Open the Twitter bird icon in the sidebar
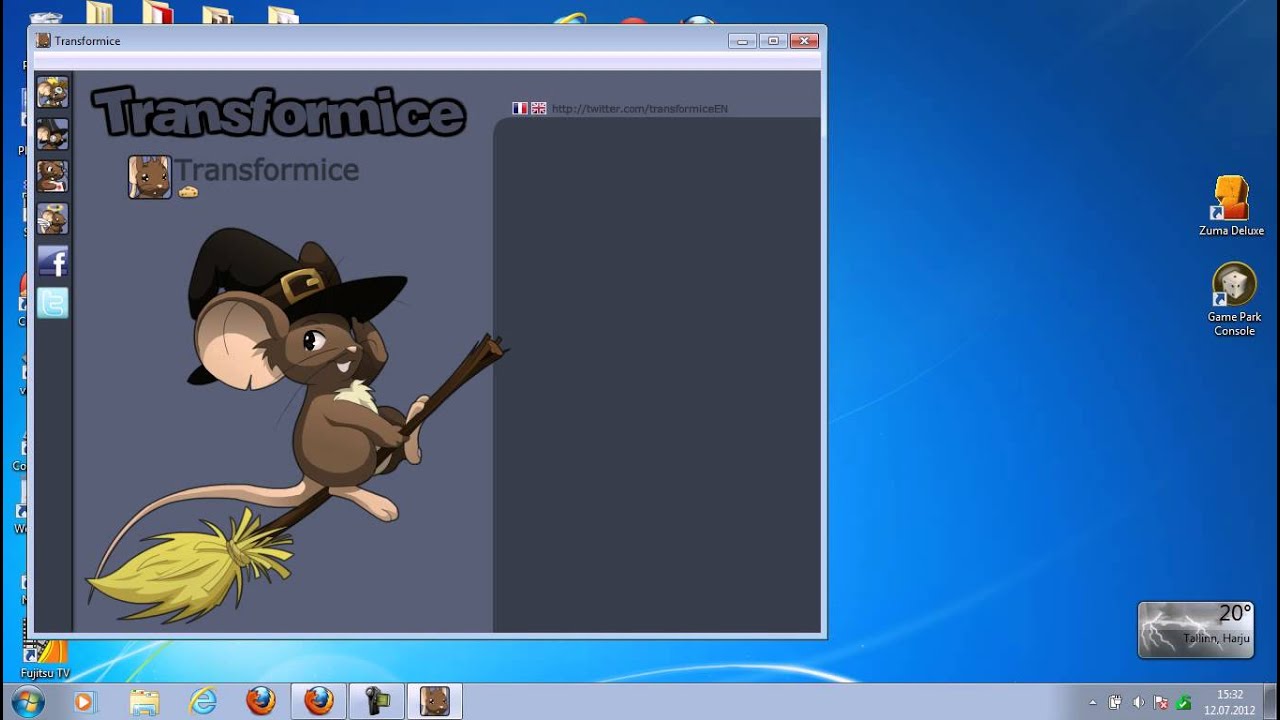 (x=53, y=303)
